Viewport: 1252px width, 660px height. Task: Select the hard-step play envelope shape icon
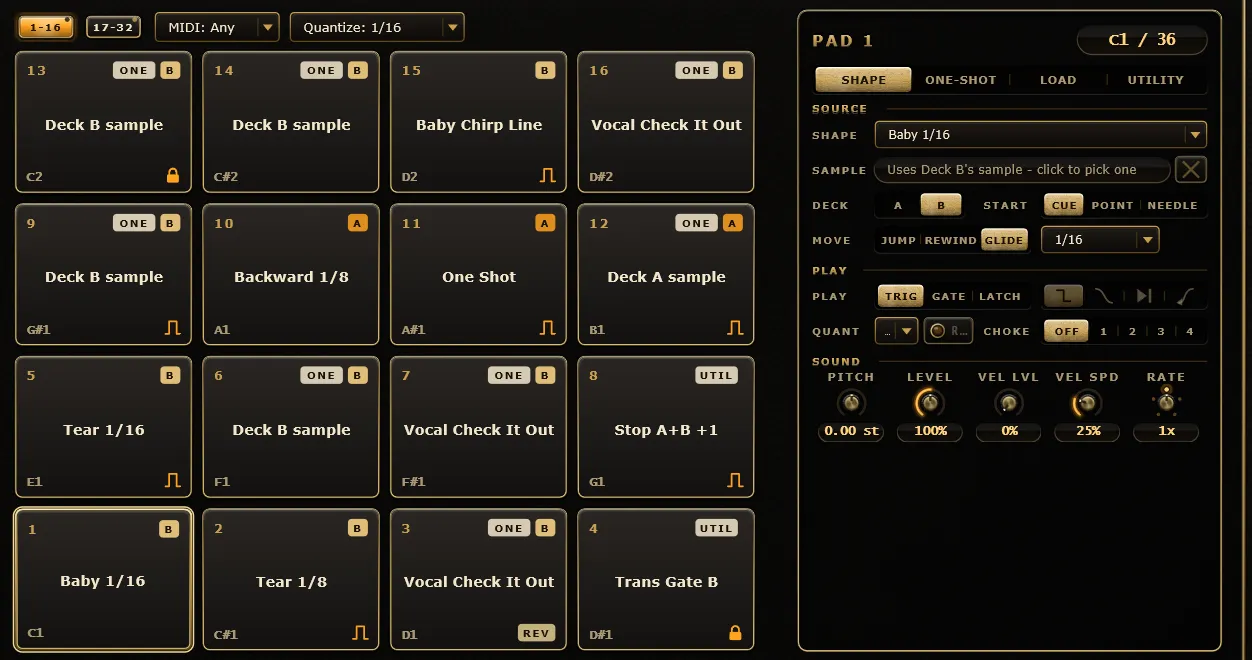[x=1063, y=296]
